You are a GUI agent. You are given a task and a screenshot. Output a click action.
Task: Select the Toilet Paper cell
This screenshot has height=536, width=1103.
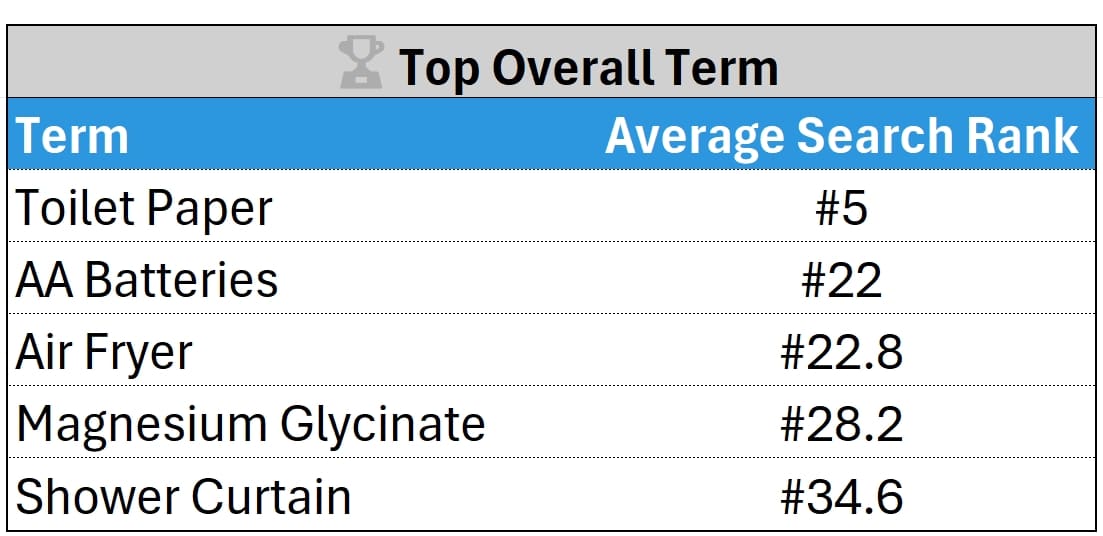pos(144,208)
